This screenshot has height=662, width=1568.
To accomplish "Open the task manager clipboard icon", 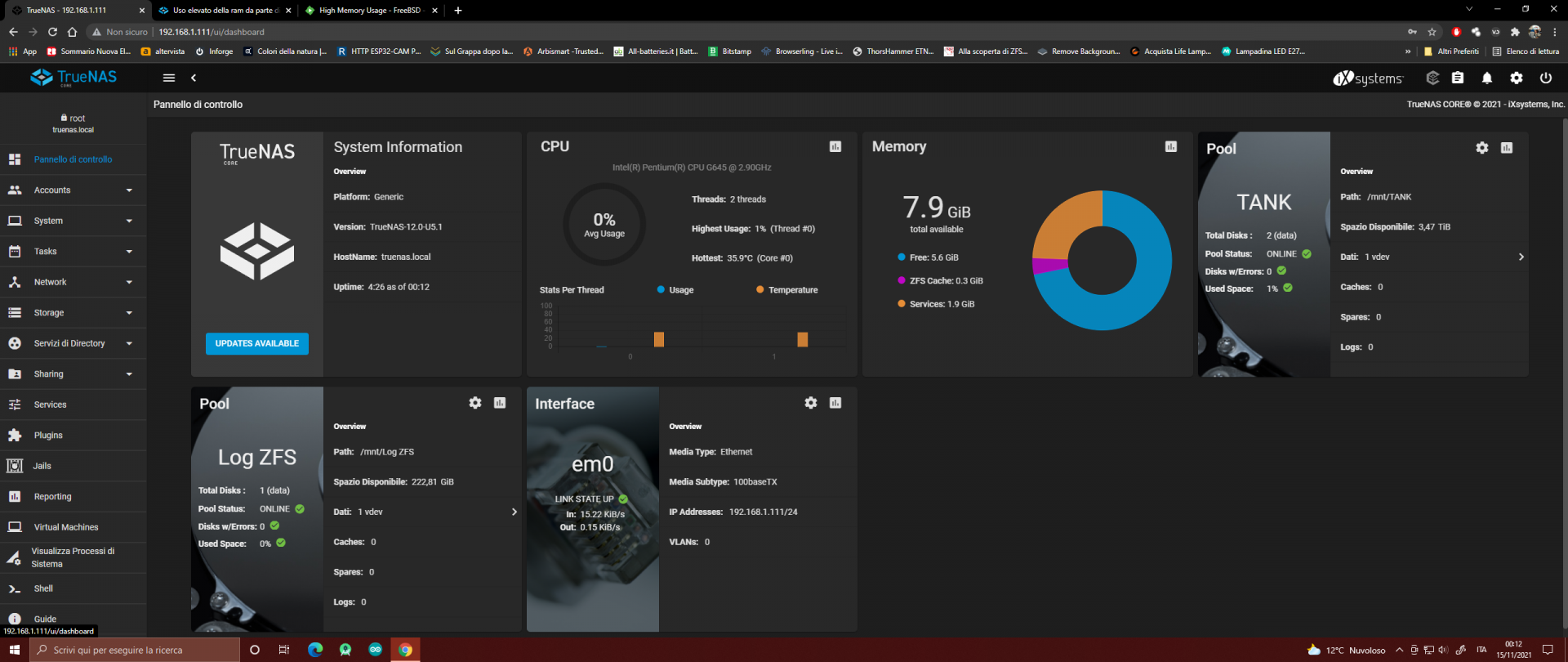I will (1458, 78).
